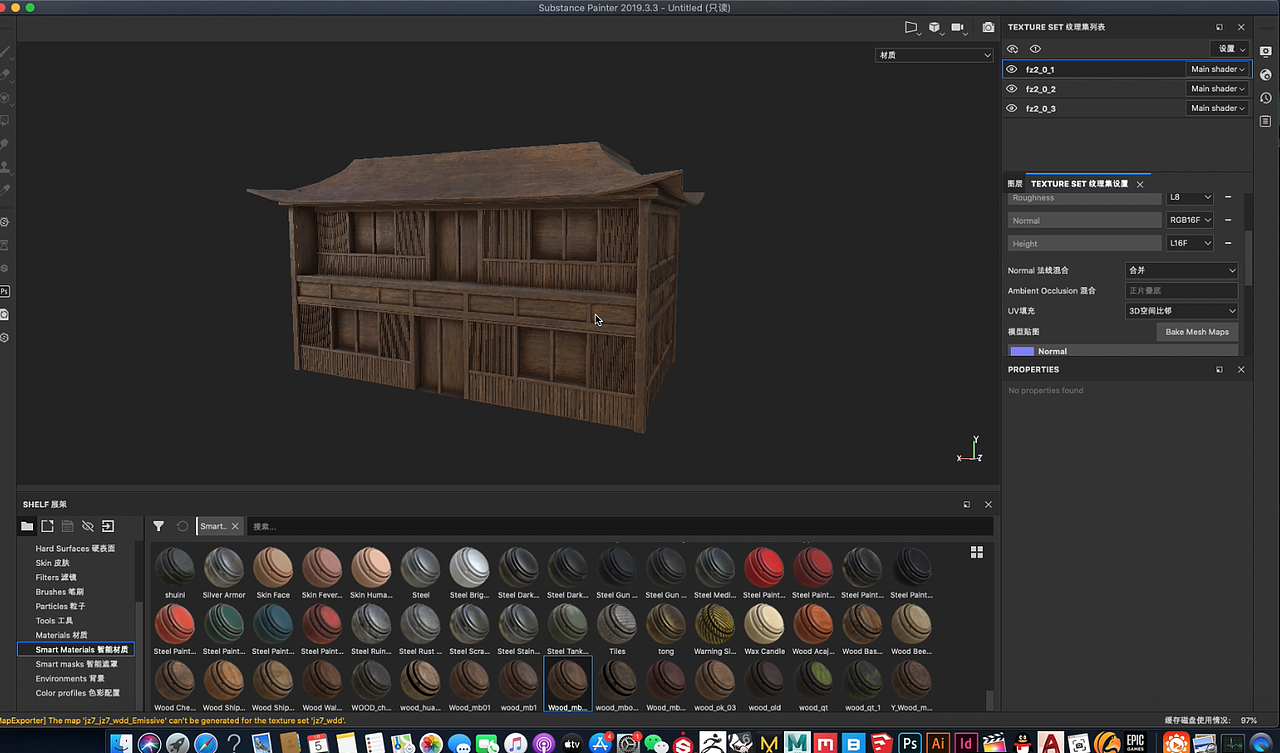The width and height of the screenshot is (1280, 753).
Task: Hide texture set fz2_0_3
Action: (x=1012, y=108)
